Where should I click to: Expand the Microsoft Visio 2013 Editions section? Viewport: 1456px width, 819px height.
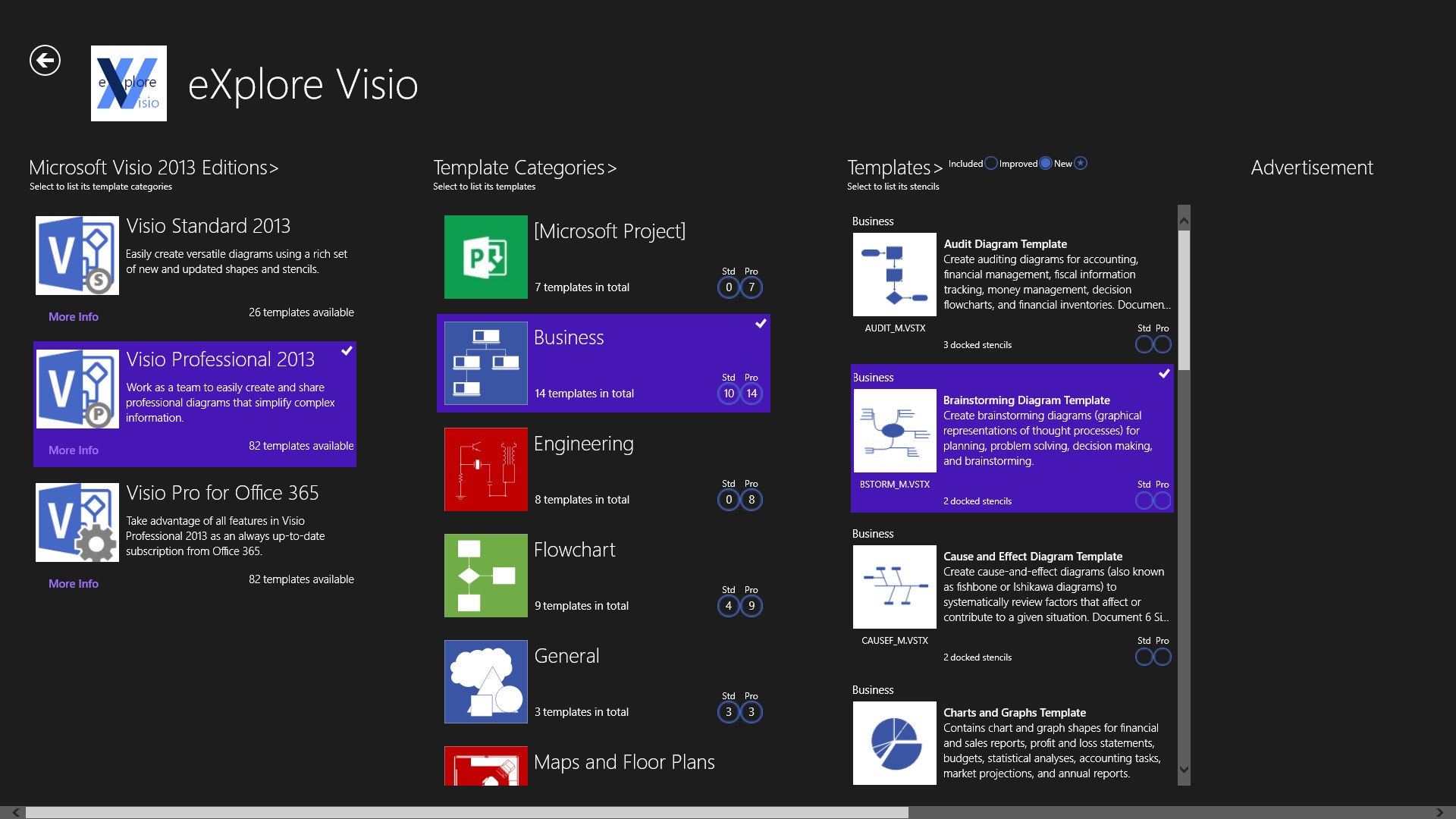(155, 166)
